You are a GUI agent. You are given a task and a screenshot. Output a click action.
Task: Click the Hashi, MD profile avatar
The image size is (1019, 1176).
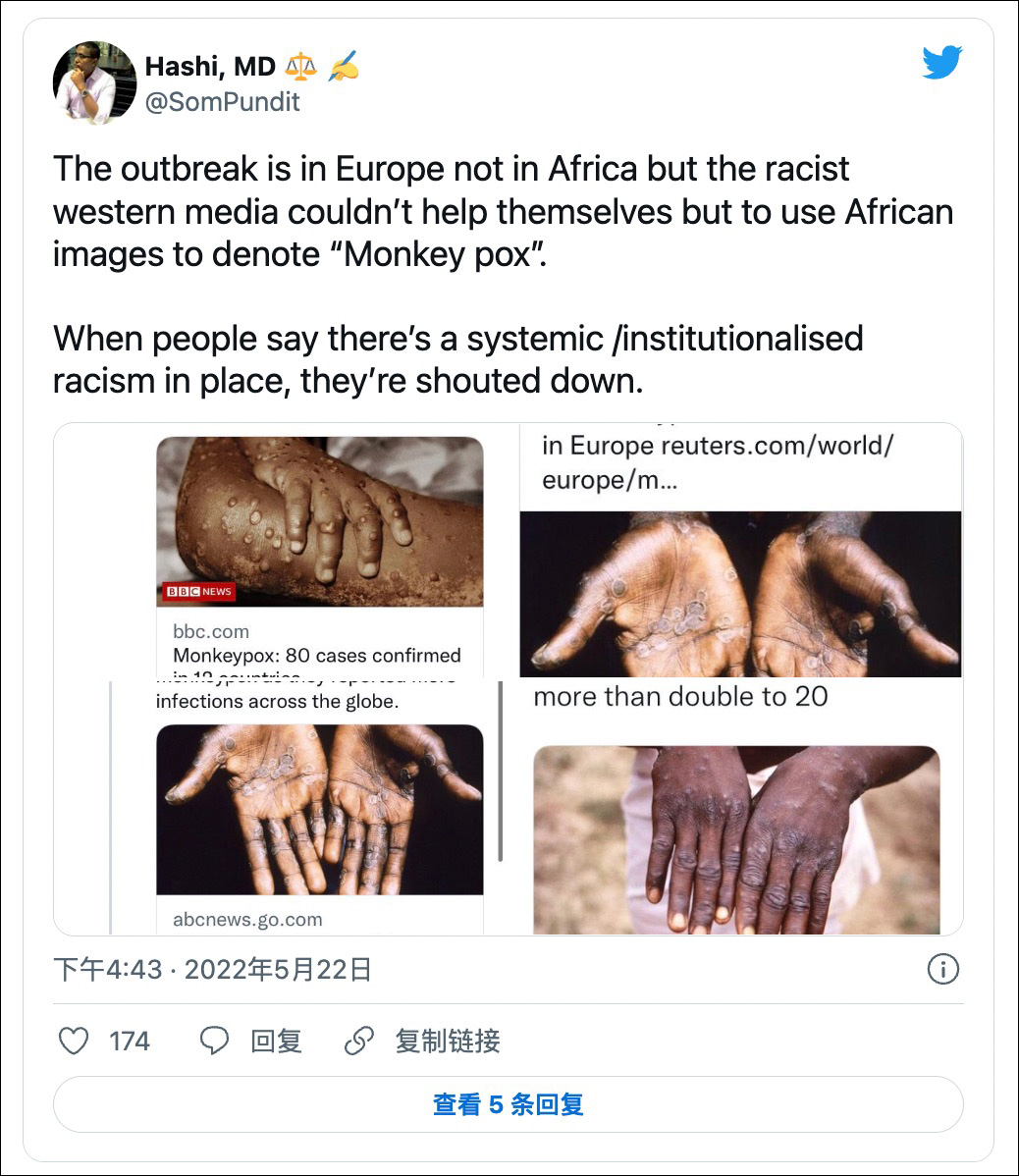click(94, 82)
